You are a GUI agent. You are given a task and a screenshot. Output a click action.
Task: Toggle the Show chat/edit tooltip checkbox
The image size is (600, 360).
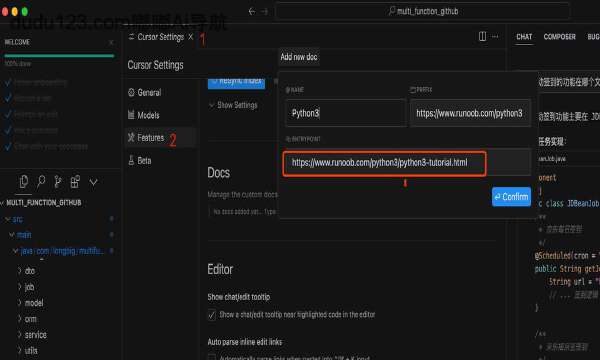212,315
